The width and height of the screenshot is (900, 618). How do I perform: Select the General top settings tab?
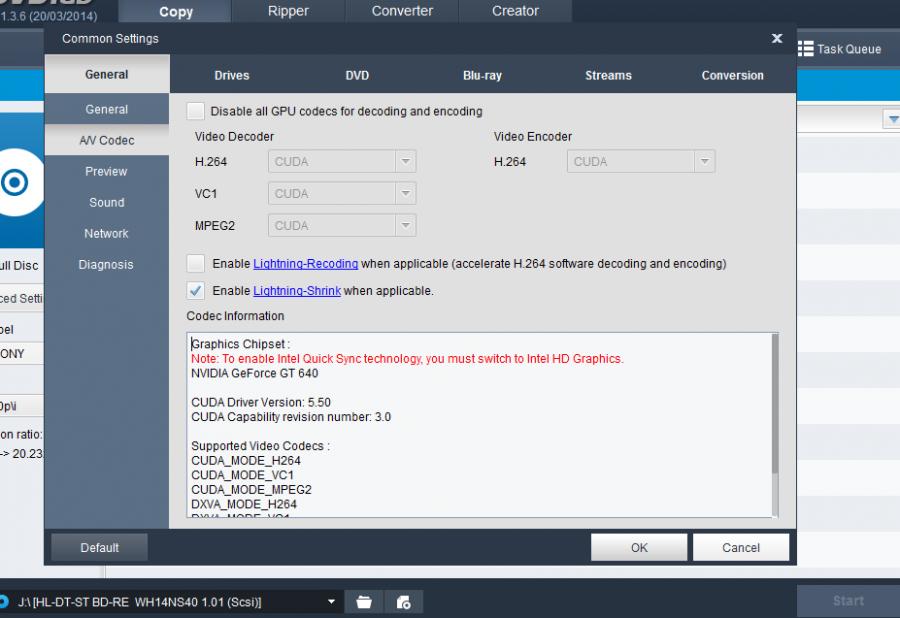click(107, 75)
